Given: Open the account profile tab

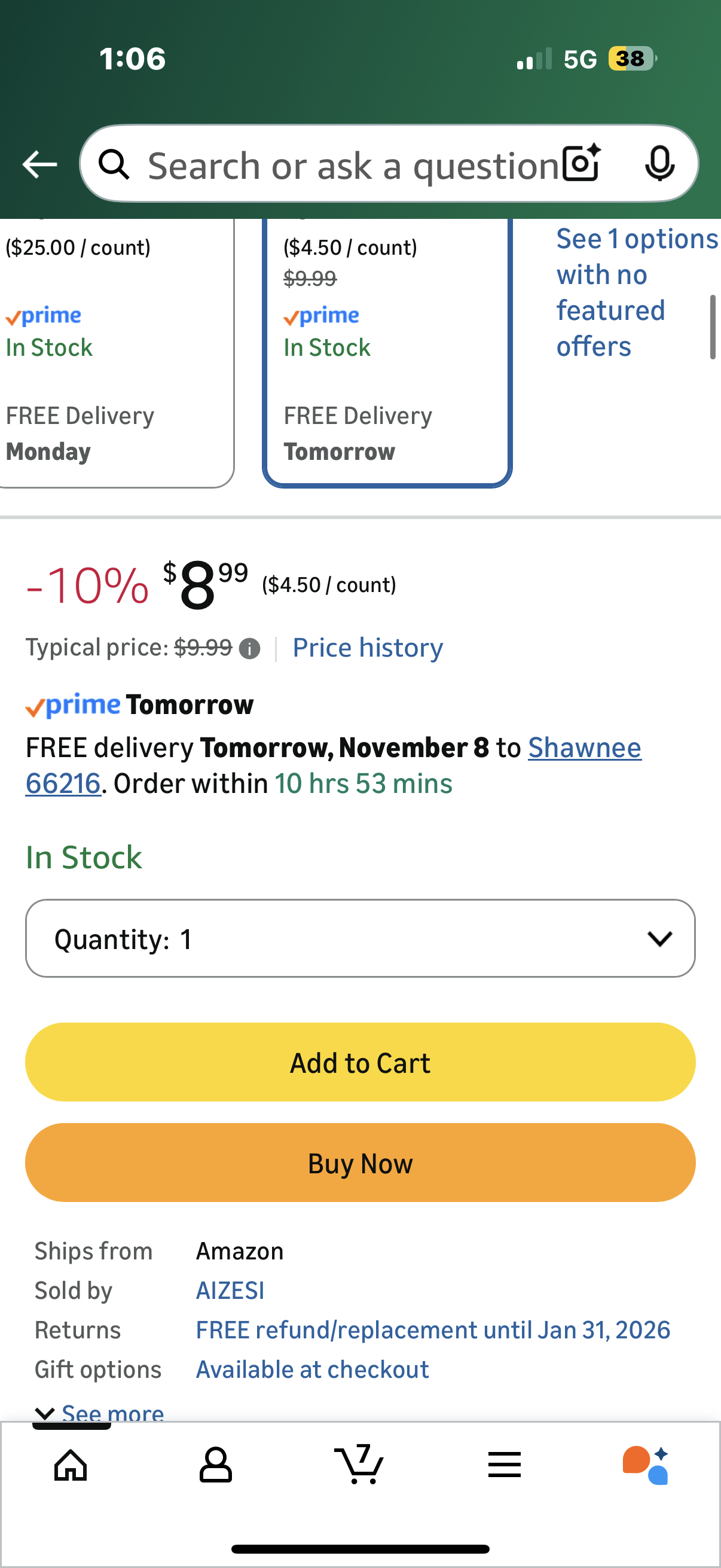Looking at the screenshot, I should click(x=216, y=1465).
